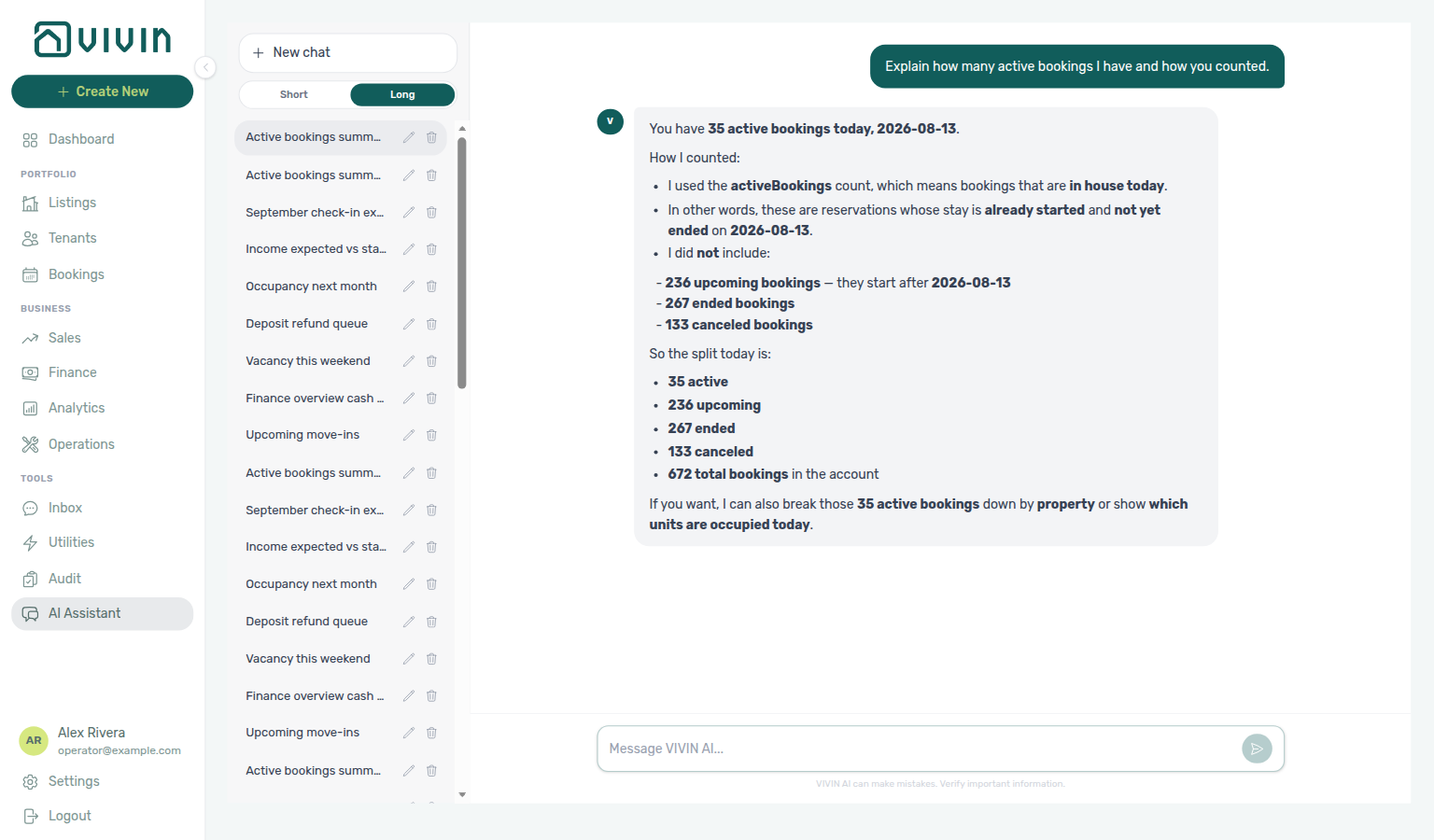1434x840 pixels.
Task: Open Utilities
Action: pos(103,542)
